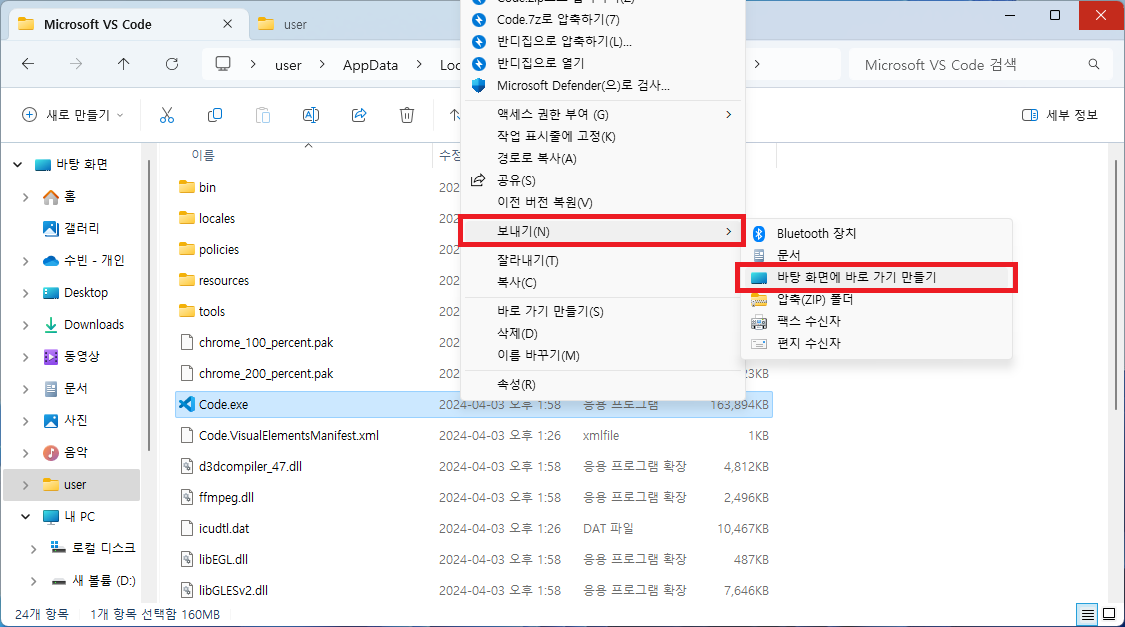Choose 문서 in send-to submenu
This screenshot has width=1125, height=627.
[x=876, y=255]
